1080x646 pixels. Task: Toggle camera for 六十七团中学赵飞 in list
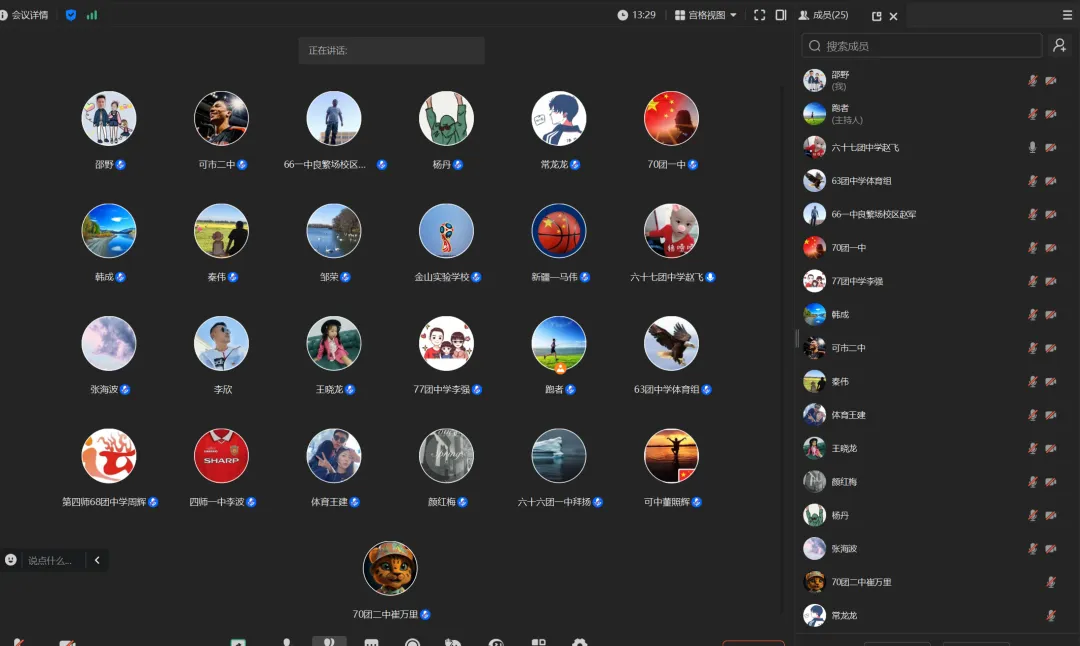click(x=1050, y=147)
